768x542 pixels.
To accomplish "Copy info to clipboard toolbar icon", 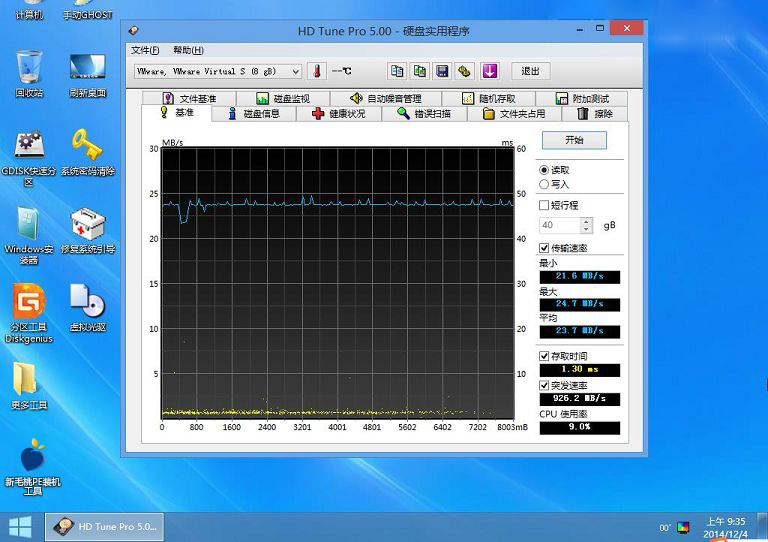I will point(397,71).
